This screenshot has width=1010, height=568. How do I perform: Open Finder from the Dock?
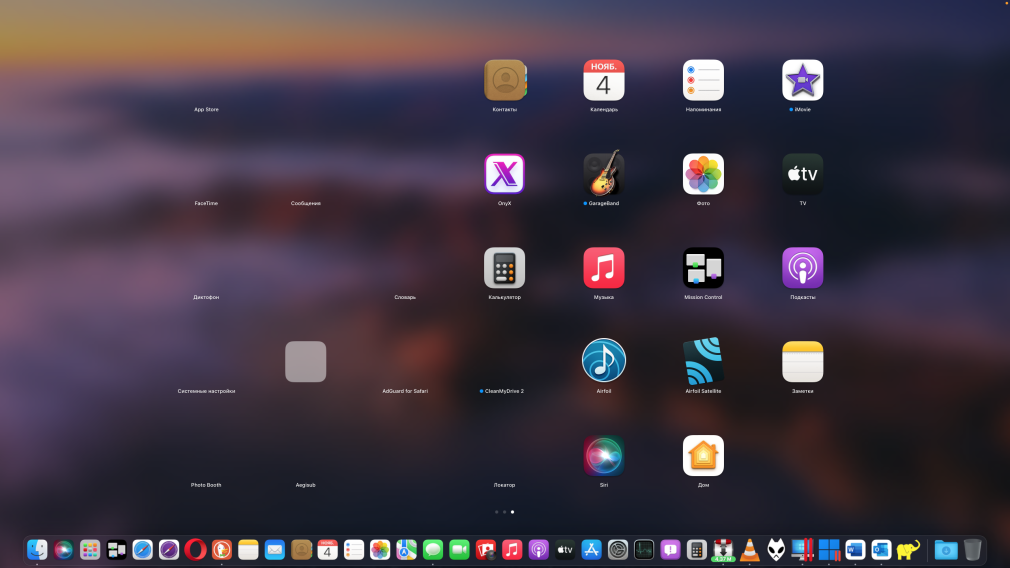(x=37, y=549)
